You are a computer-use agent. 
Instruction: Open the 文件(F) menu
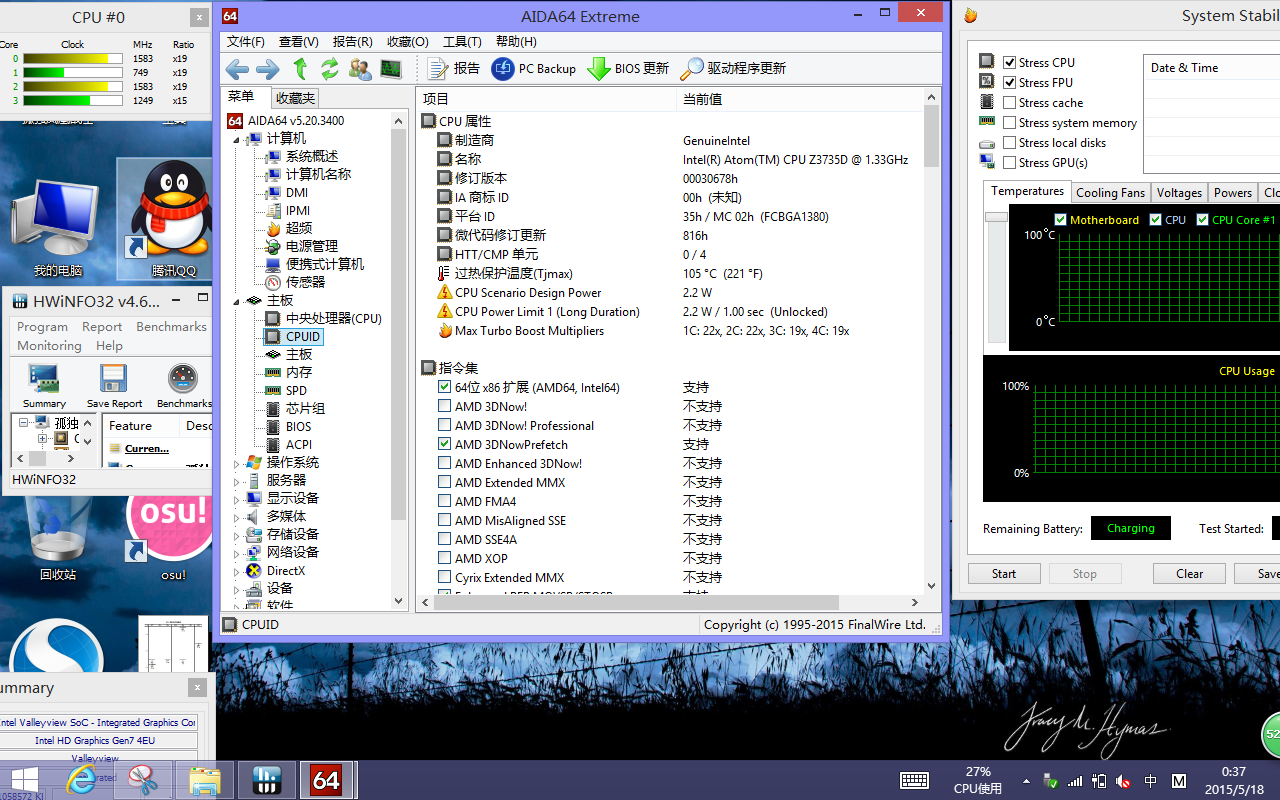tap(246, 41)
